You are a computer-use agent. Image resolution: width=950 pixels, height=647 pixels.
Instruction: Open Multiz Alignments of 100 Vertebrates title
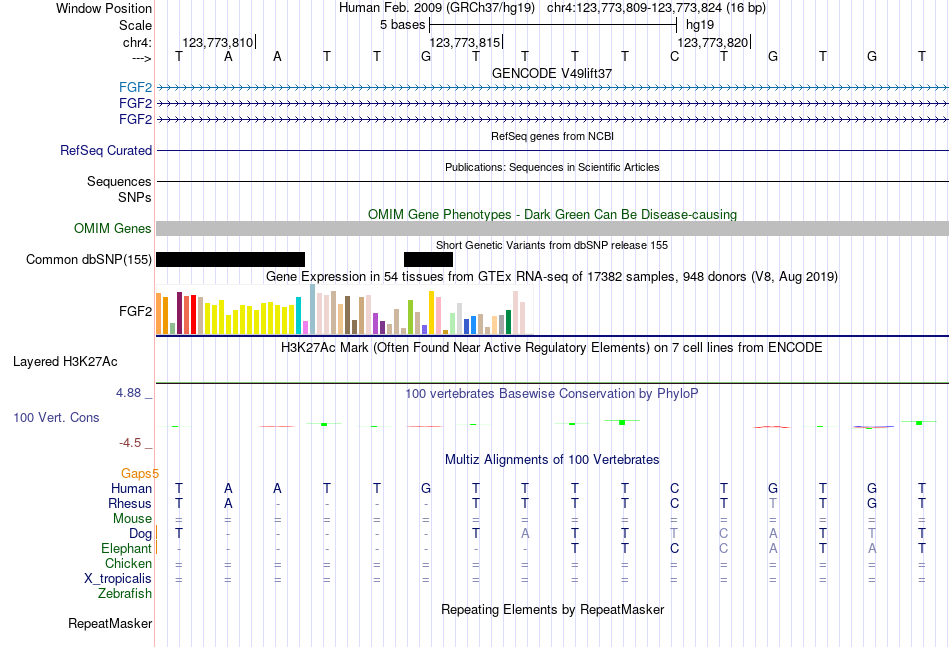coord(552,460)
